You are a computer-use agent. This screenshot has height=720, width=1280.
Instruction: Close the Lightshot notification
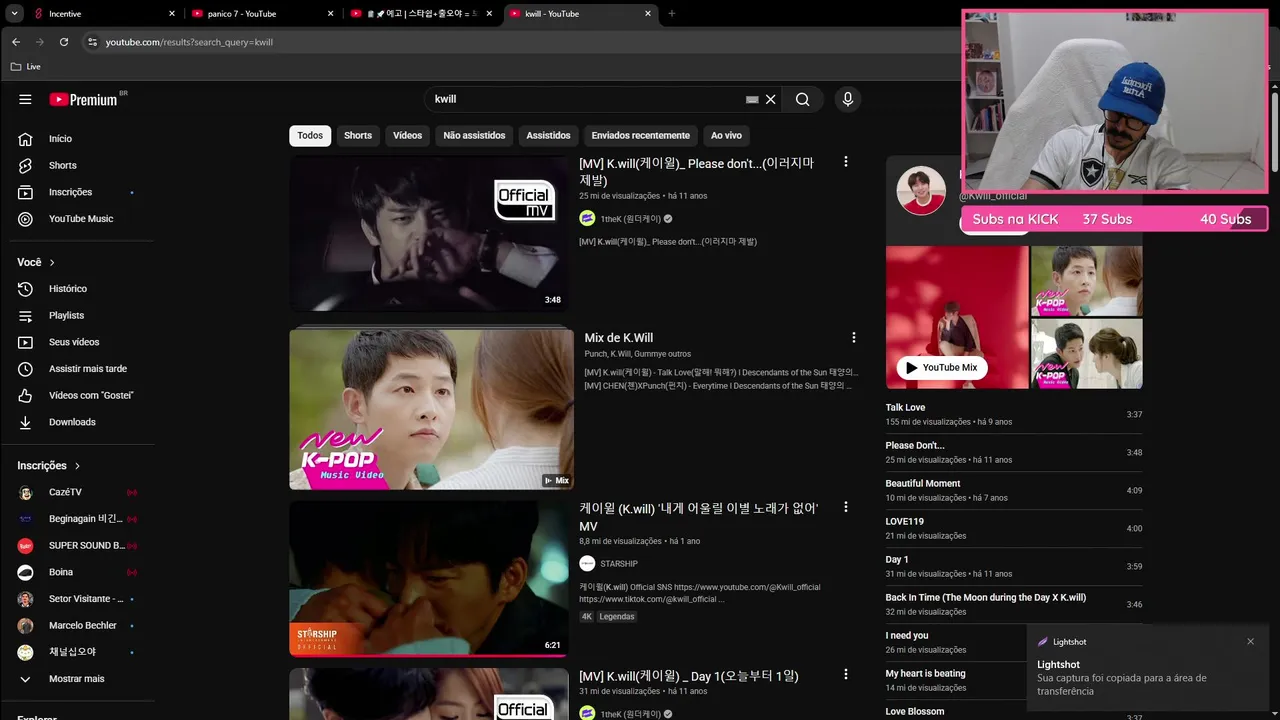1250,642
